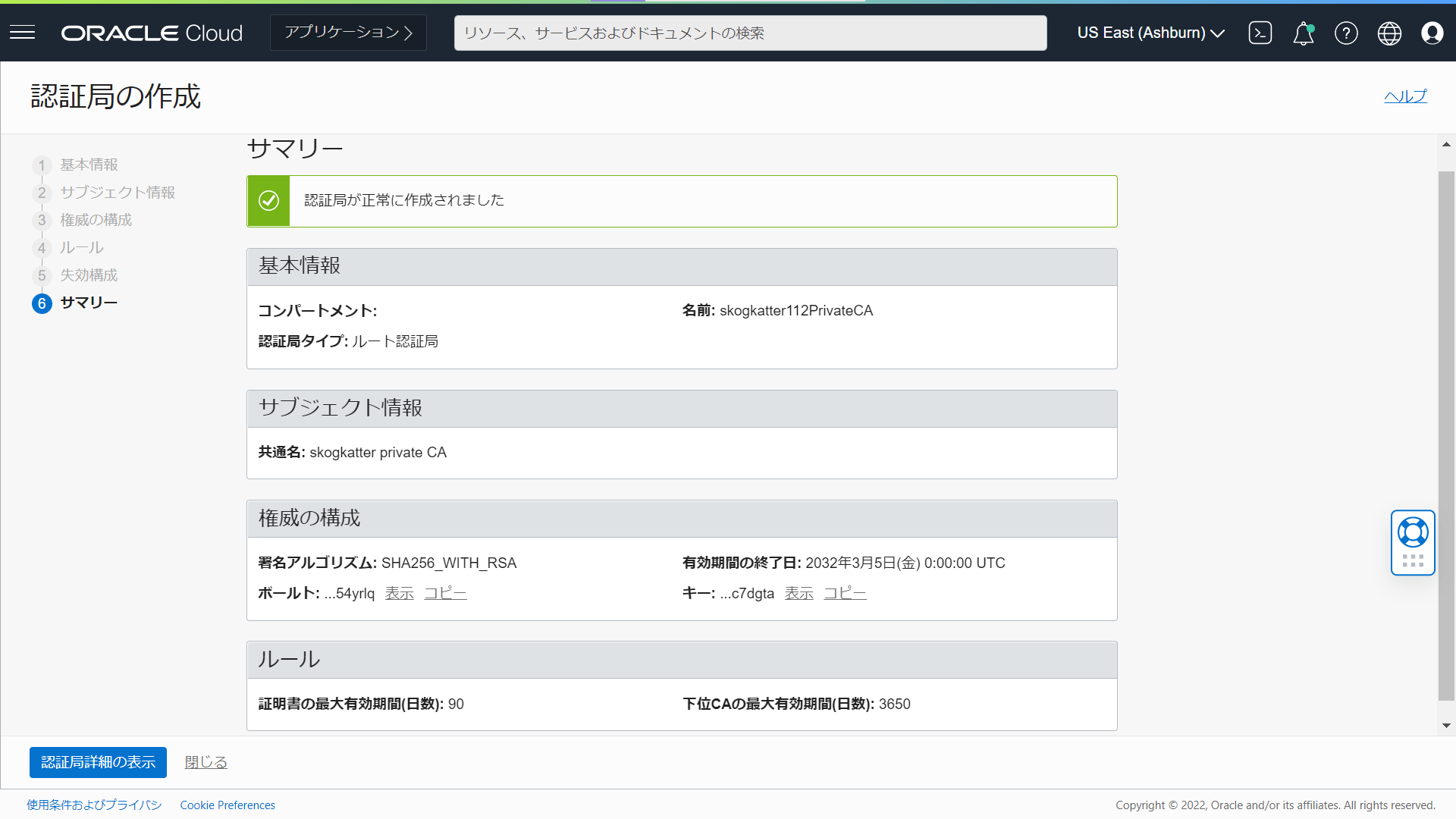Screen dimensions: 1456x819
Task: Open the help question mark menu
Action: pyautogui.click(x=1346, y=33)
